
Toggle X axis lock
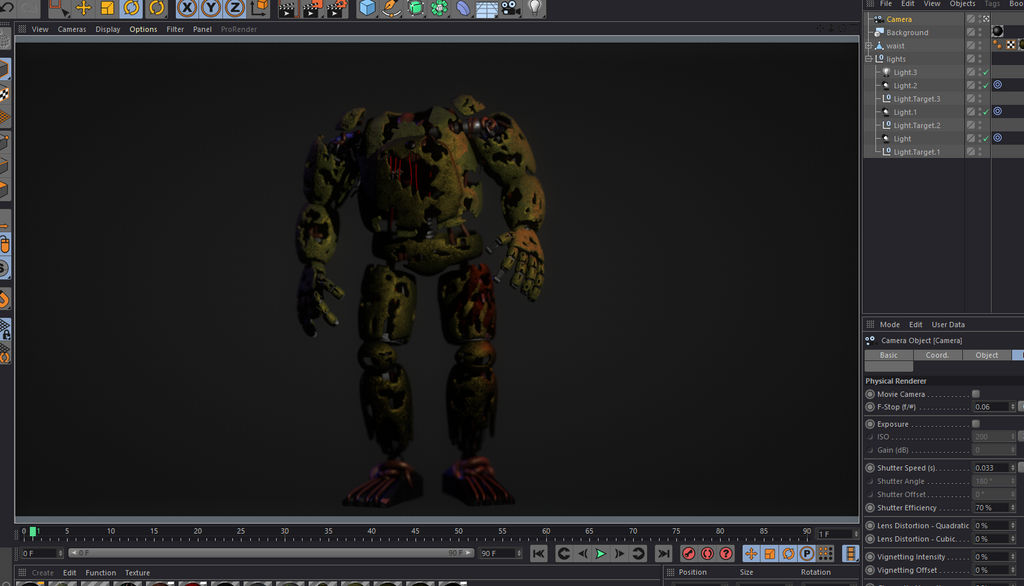click(x=187, y=8)
